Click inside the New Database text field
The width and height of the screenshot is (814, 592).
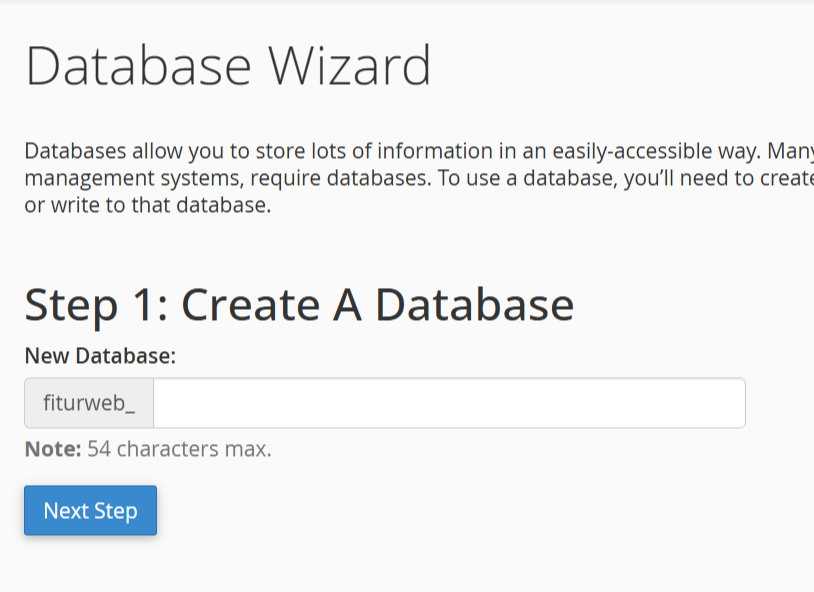[x=440, y=402]
